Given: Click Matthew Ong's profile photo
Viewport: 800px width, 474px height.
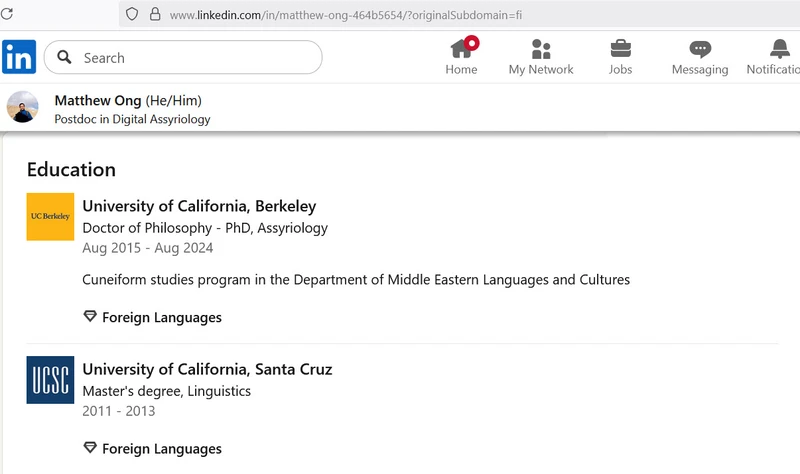Looking at the screenshot, I should click(23, 108).
